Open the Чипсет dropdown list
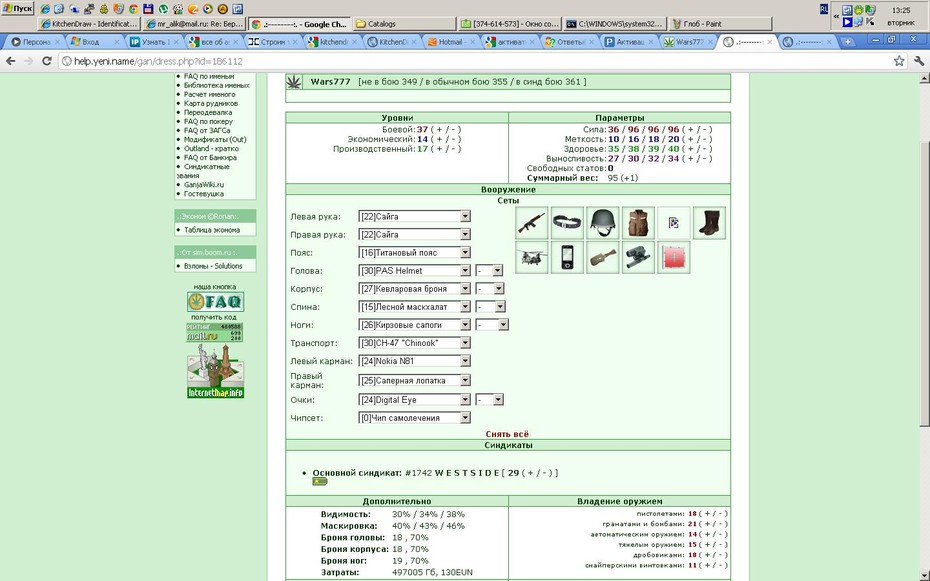The width and height of the screenshot is (930, 581). pos(415,417)
